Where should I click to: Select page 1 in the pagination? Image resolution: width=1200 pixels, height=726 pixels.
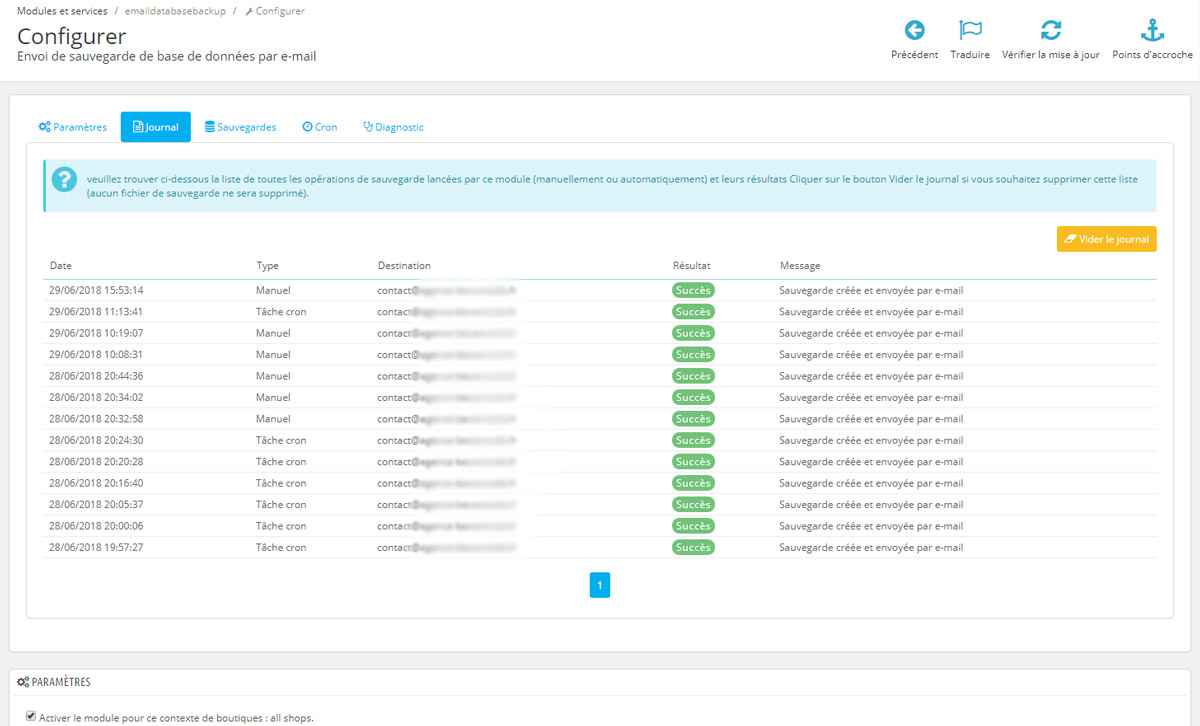[600, 585]
